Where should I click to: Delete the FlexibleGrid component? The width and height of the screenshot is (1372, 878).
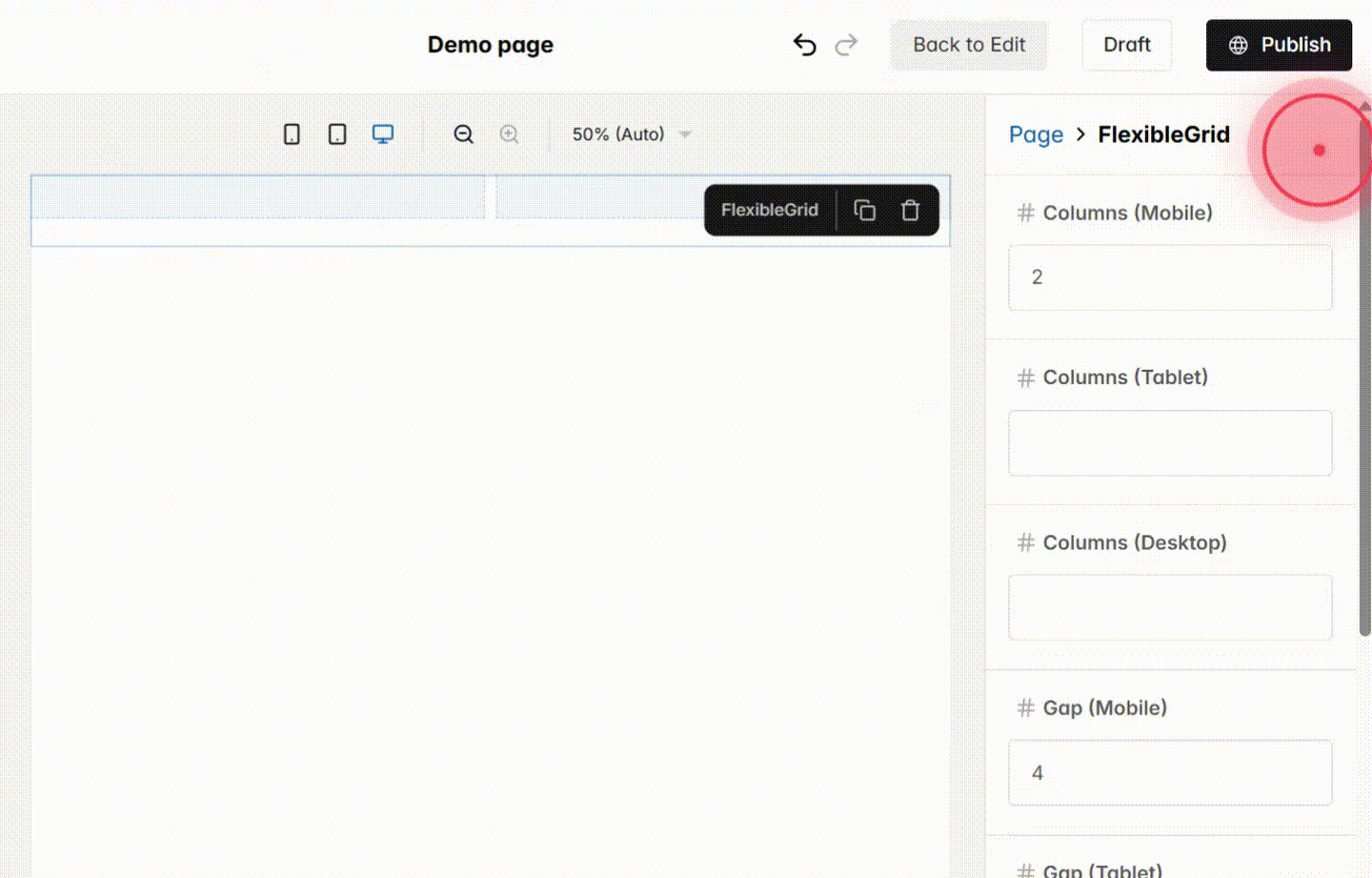pos(910,210)
